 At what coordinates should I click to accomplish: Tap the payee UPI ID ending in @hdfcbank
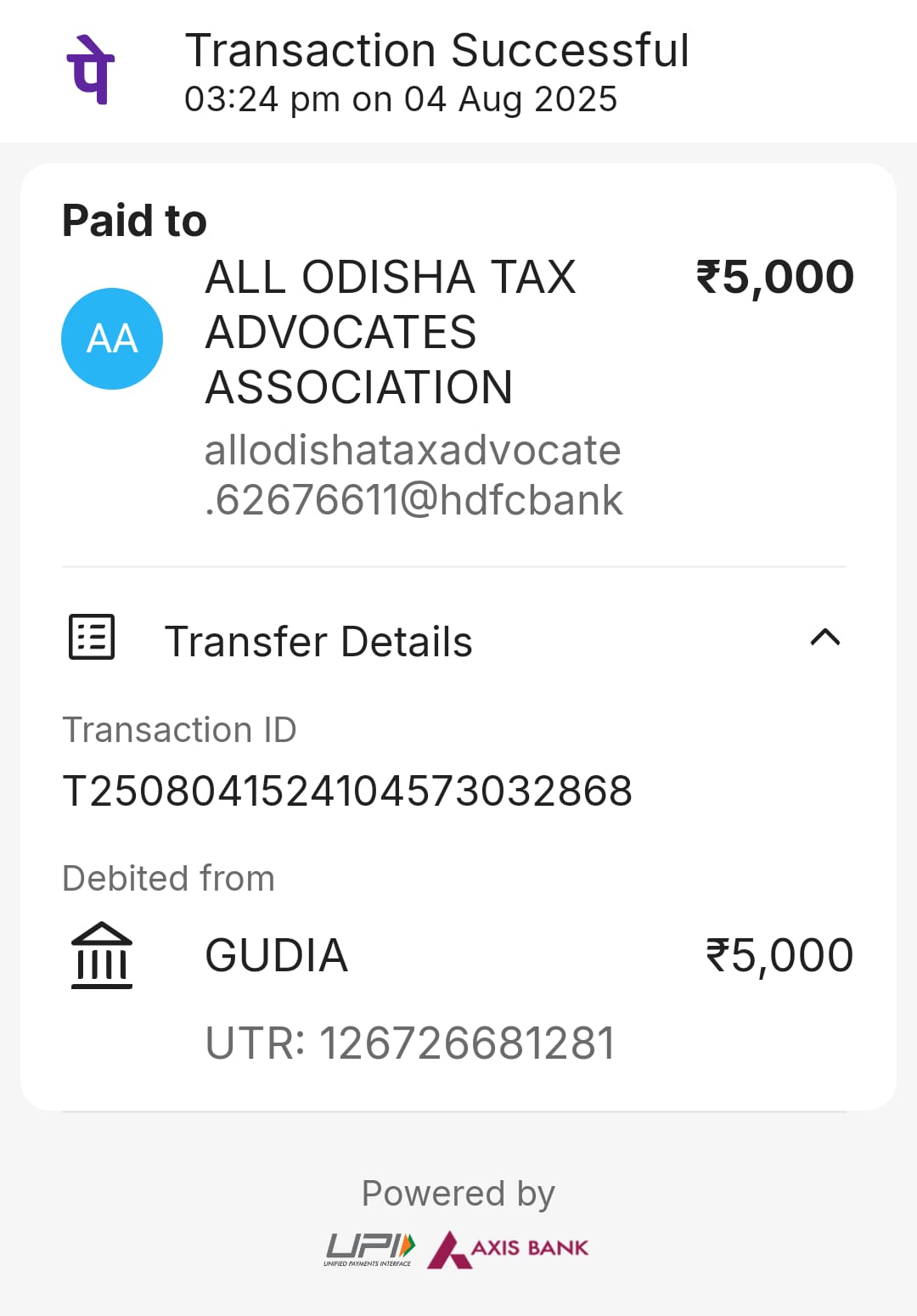pos(413,475)
